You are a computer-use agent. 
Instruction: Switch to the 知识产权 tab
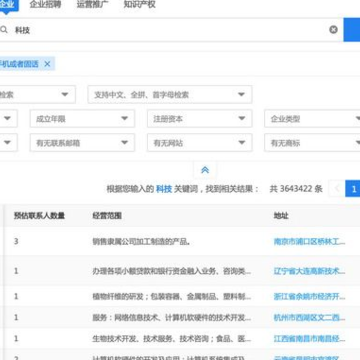[x=140, y=4]
